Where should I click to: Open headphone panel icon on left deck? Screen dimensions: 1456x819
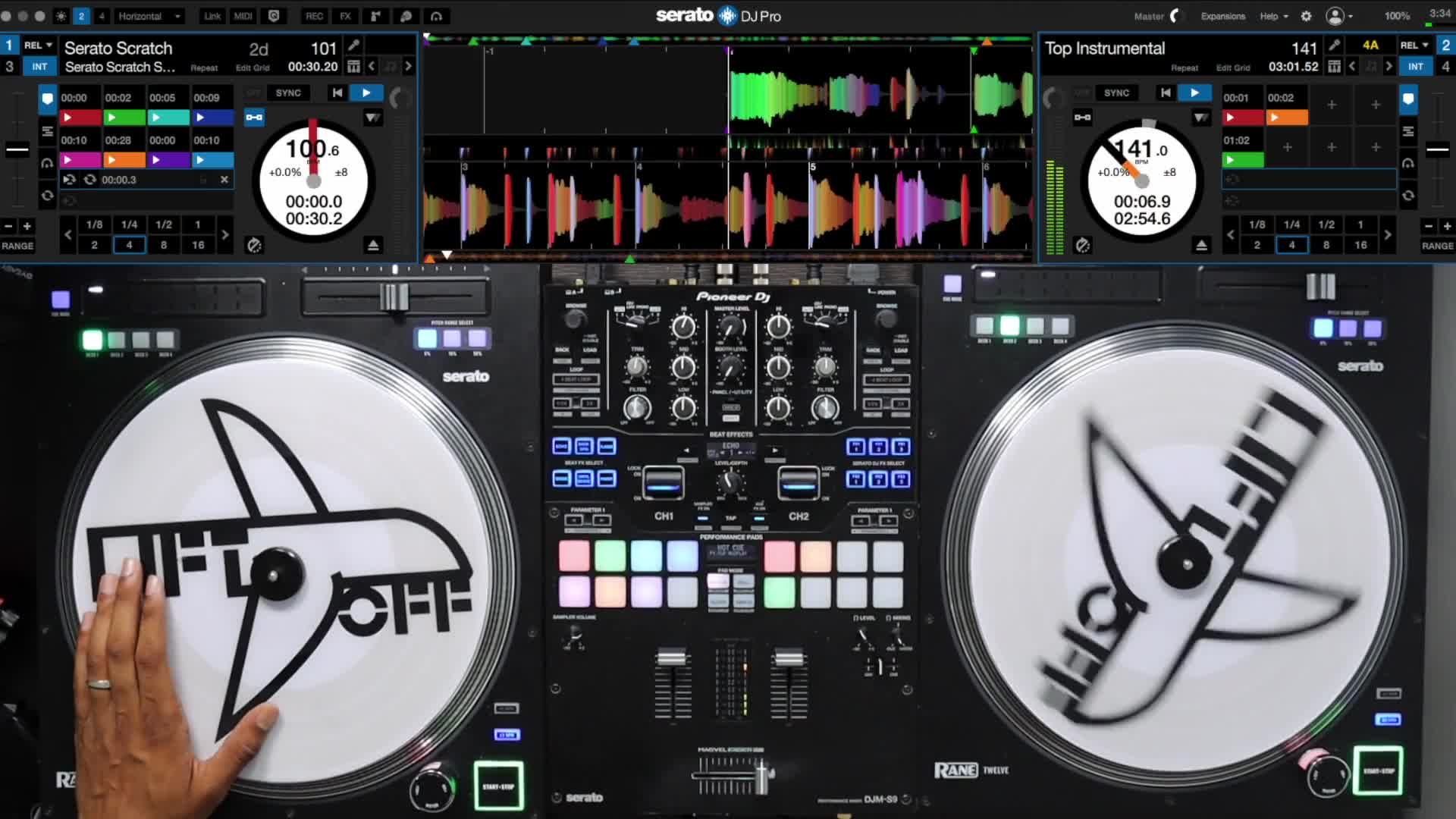point(47,163)
